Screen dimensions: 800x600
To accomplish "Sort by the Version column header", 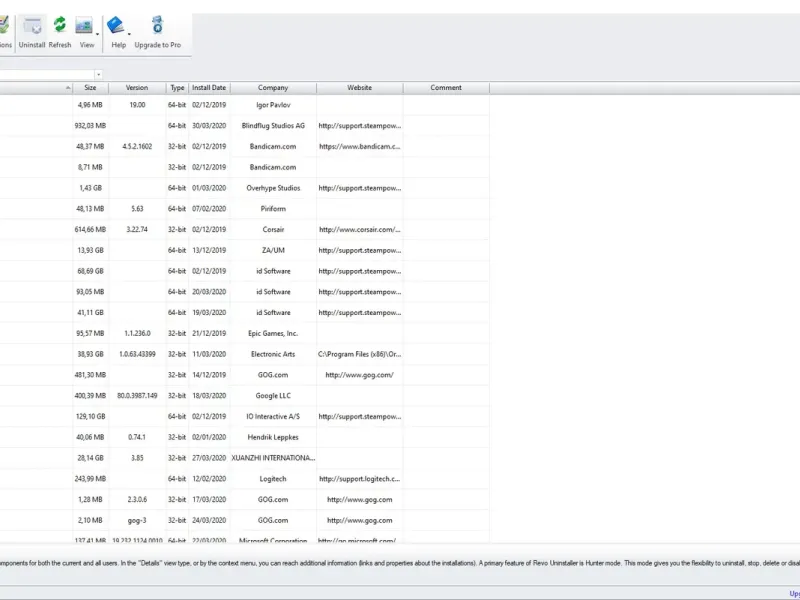I will (137, 88).
